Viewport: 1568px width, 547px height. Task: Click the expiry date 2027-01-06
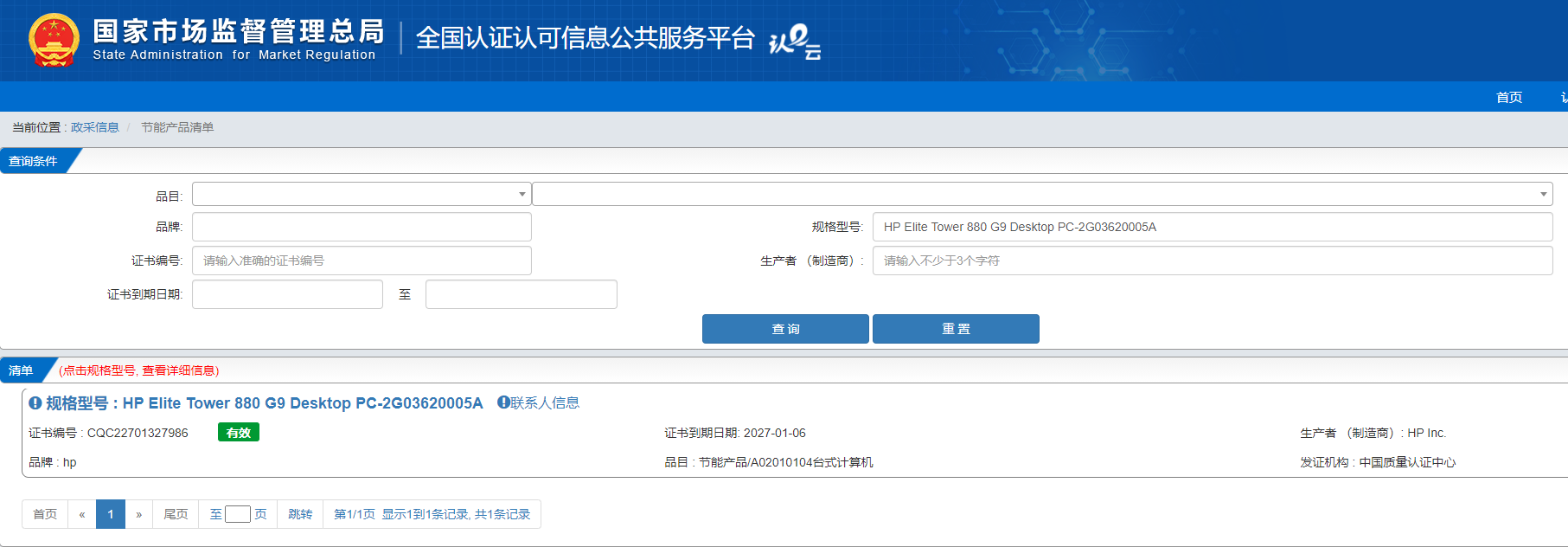(x=774, y=433)
